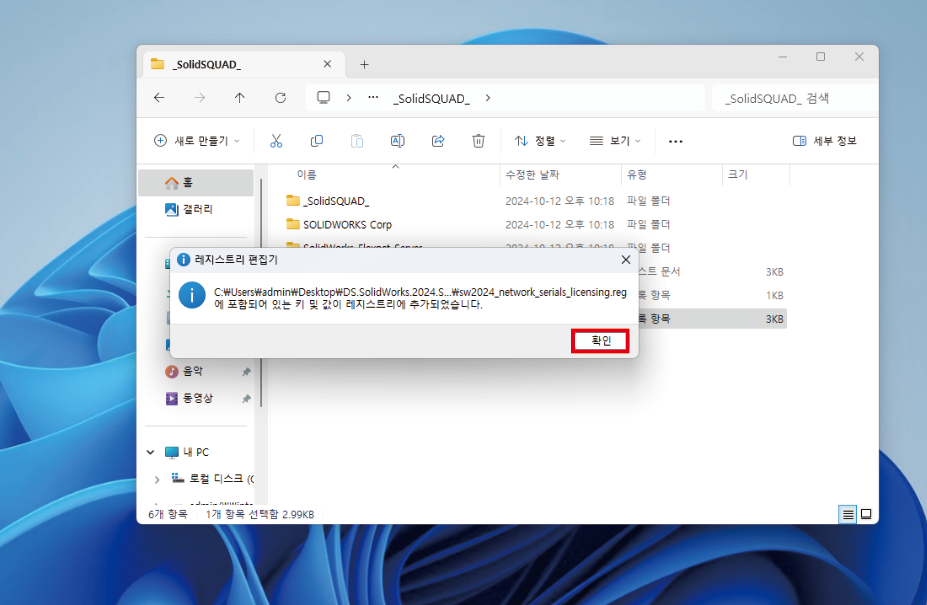Sort by 유형 column header
This screenshot has height=605, width=927.
[637, 174]
